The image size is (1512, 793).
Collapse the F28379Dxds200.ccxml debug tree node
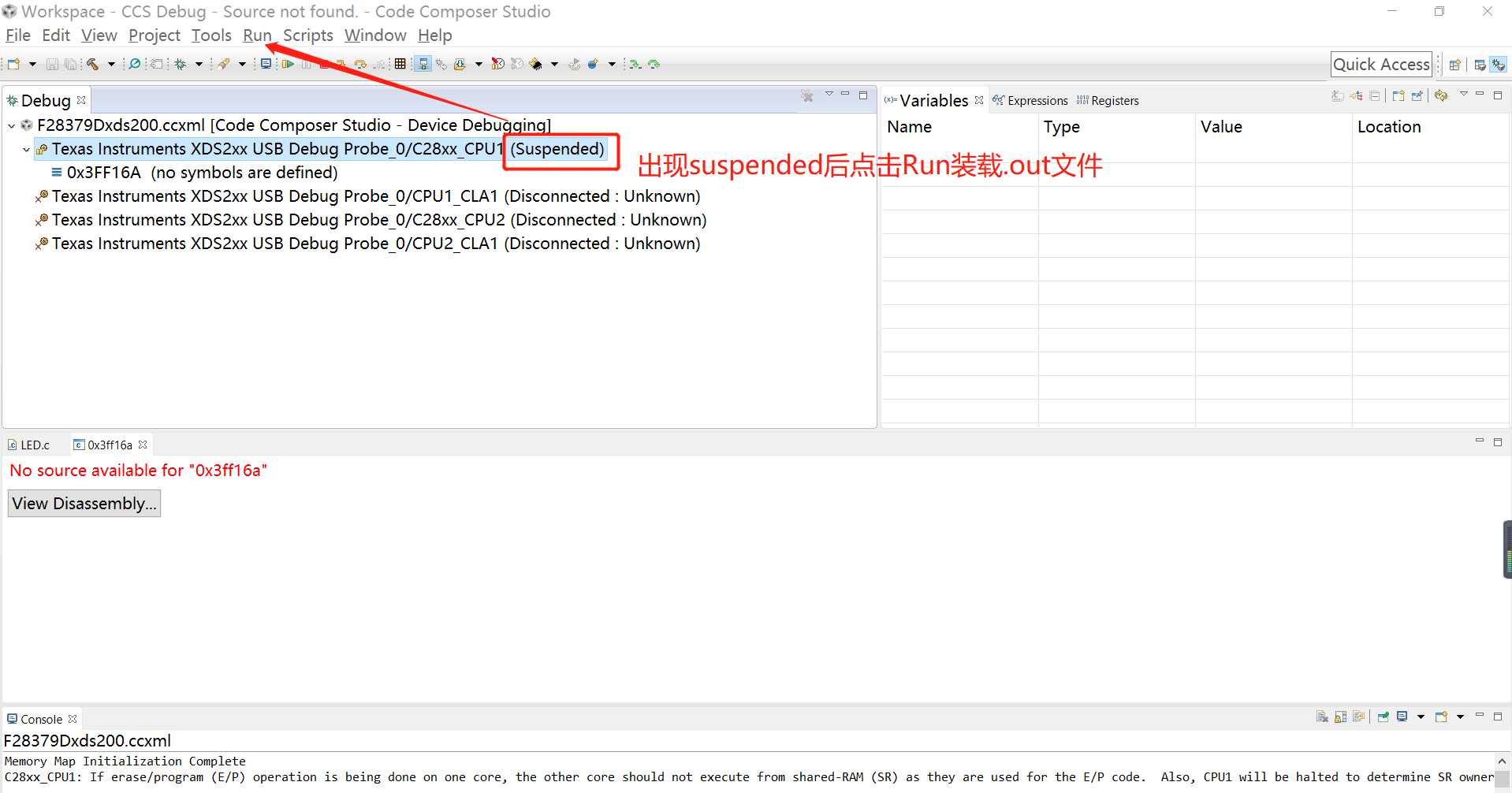tap(11, 125)
